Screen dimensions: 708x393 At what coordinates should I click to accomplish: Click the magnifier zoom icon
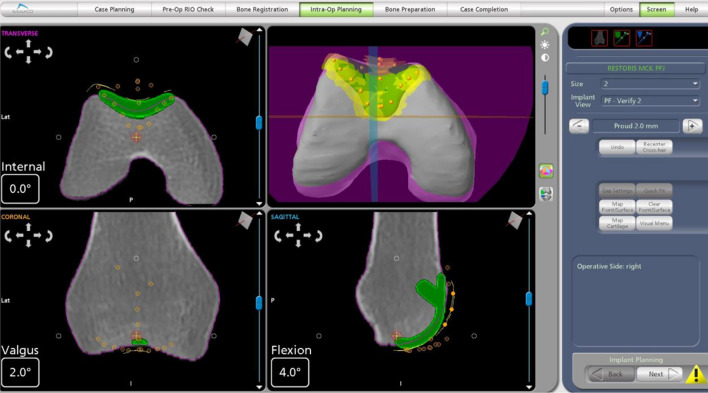[545, 32]
